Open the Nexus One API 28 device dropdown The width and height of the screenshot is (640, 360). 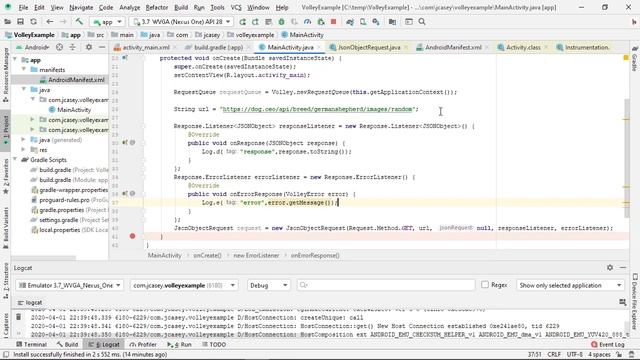[x=182, y=22]
